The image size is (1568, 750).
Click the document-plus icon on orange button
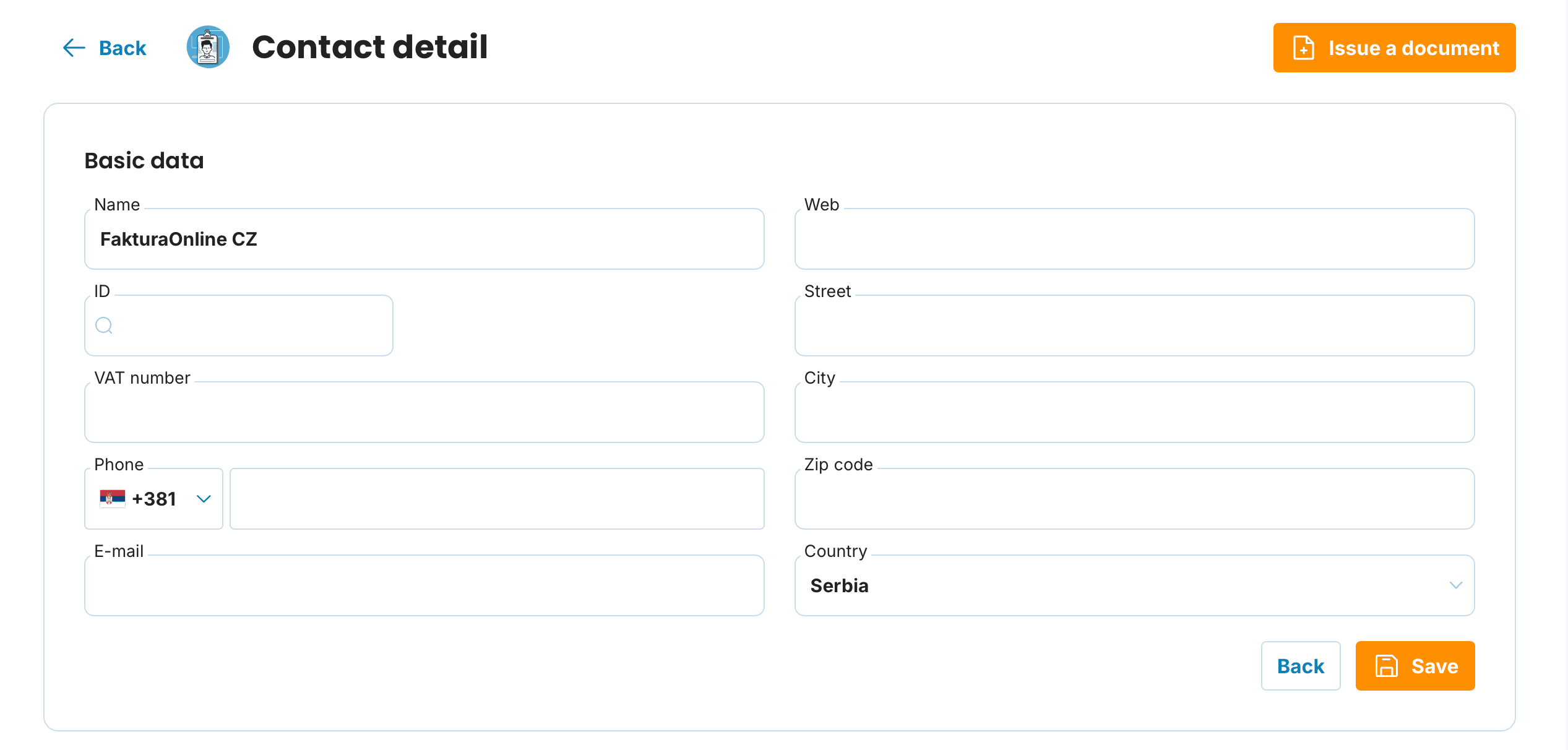(x=1303, y=48)
